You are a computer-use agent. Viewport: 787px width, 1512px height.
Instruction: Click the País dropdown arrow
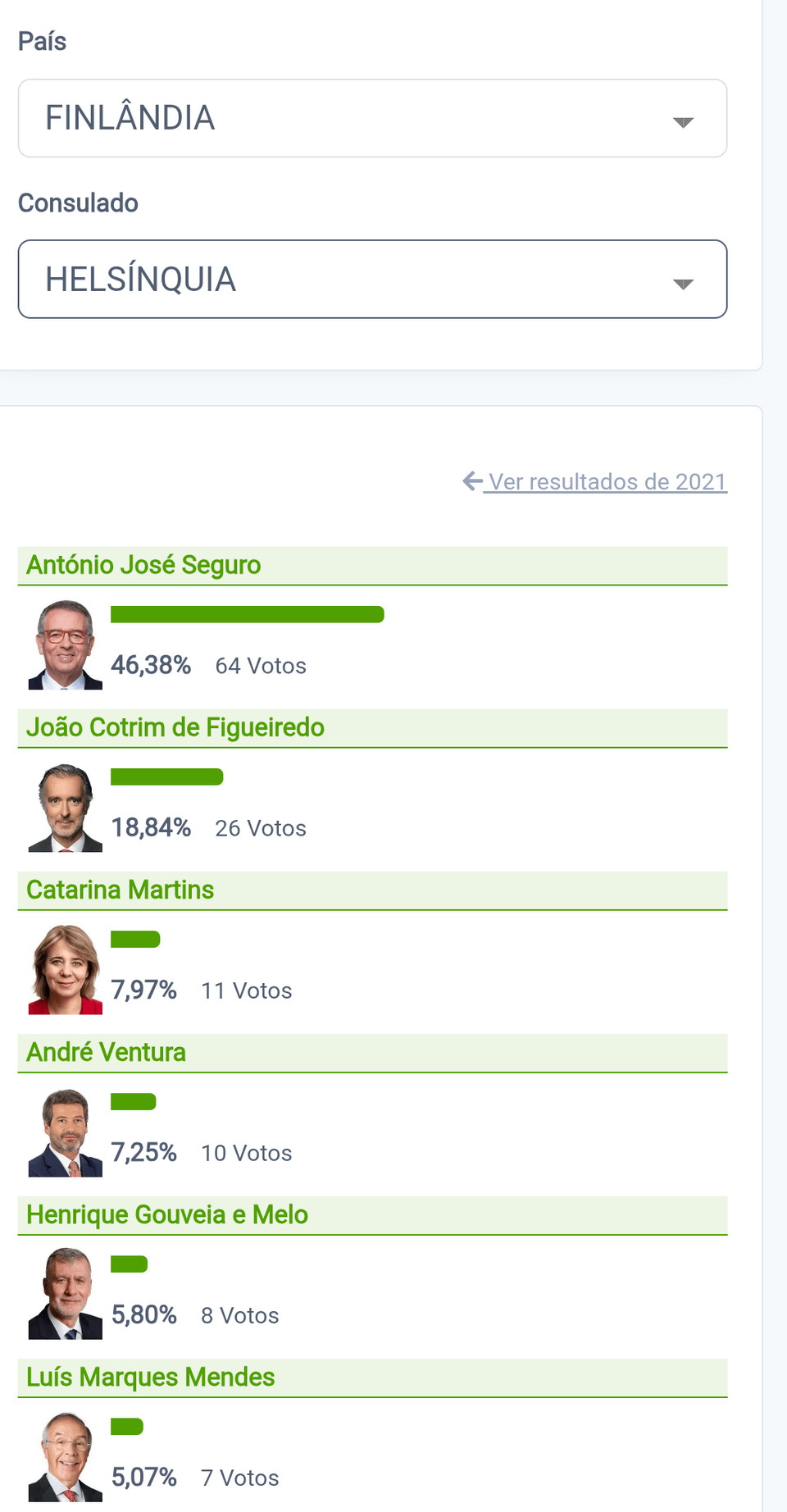click(x=683, y=122)
